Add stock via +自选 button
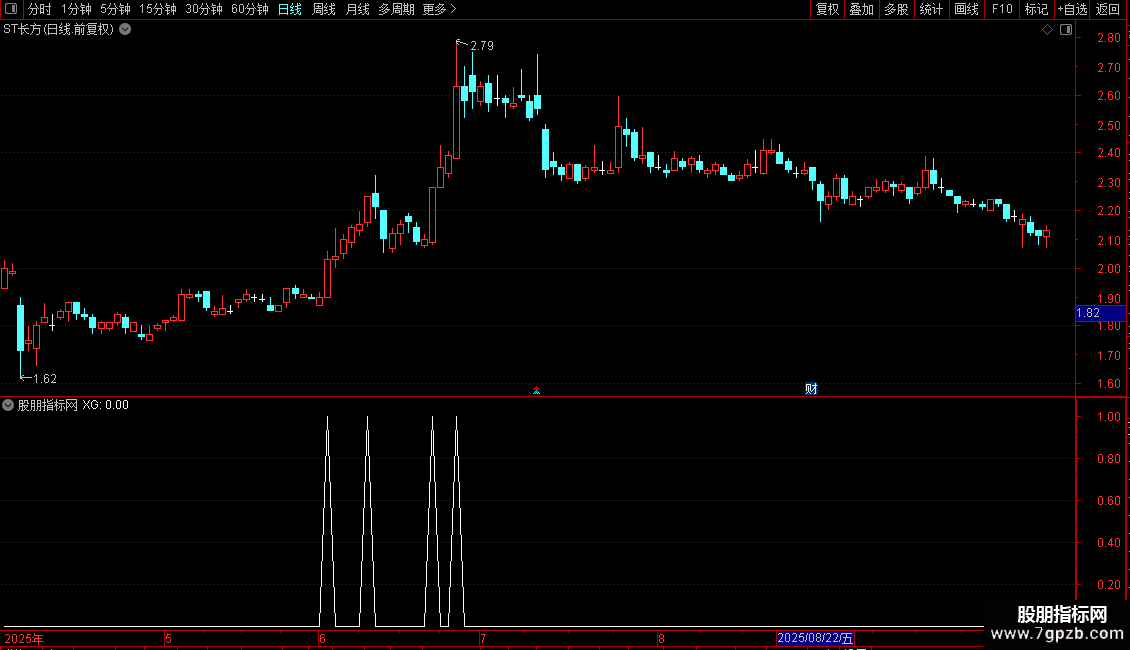Viewport: 1130px width, 650px height. [x=1072, y=9]
